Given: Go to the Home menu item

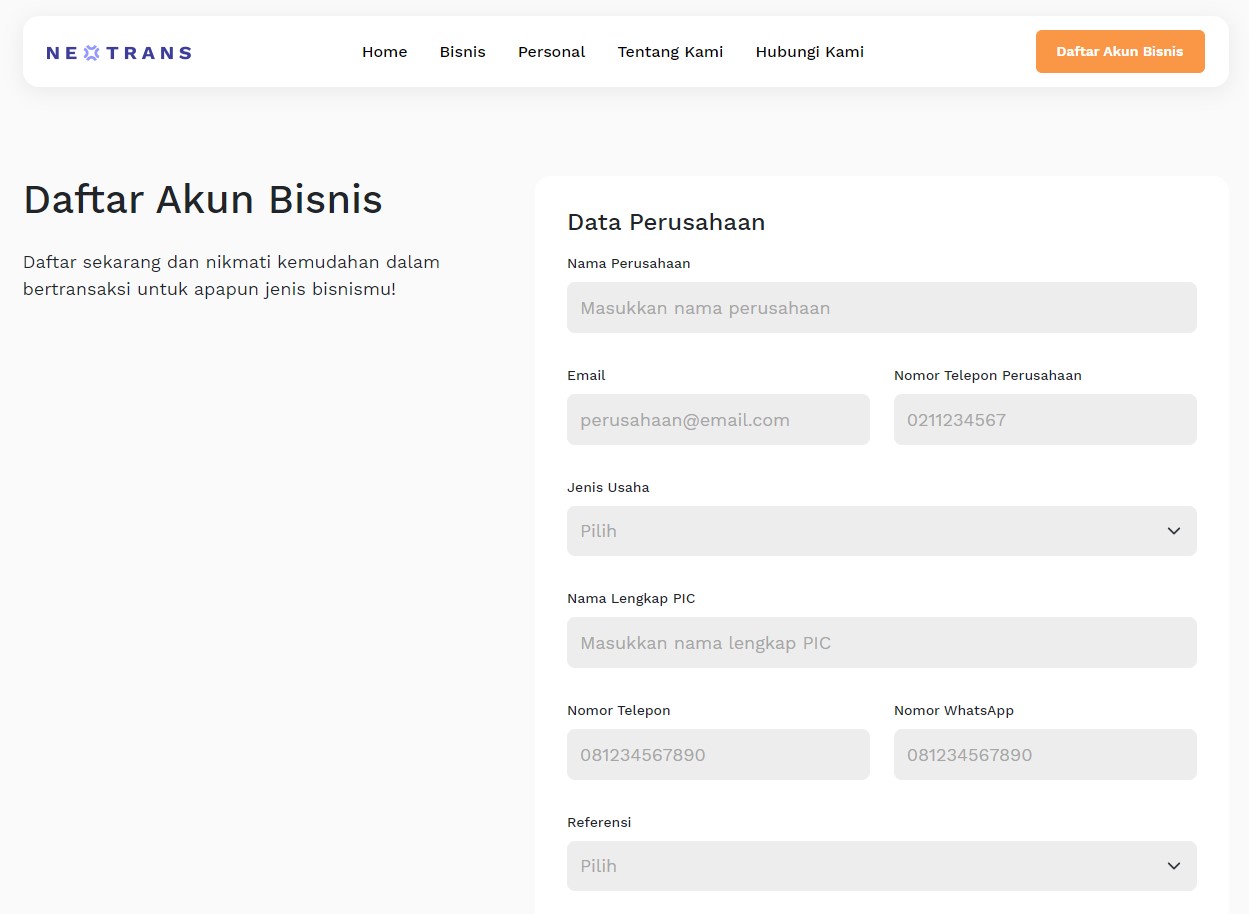Looking at the screenshot, I should (384, 52).
